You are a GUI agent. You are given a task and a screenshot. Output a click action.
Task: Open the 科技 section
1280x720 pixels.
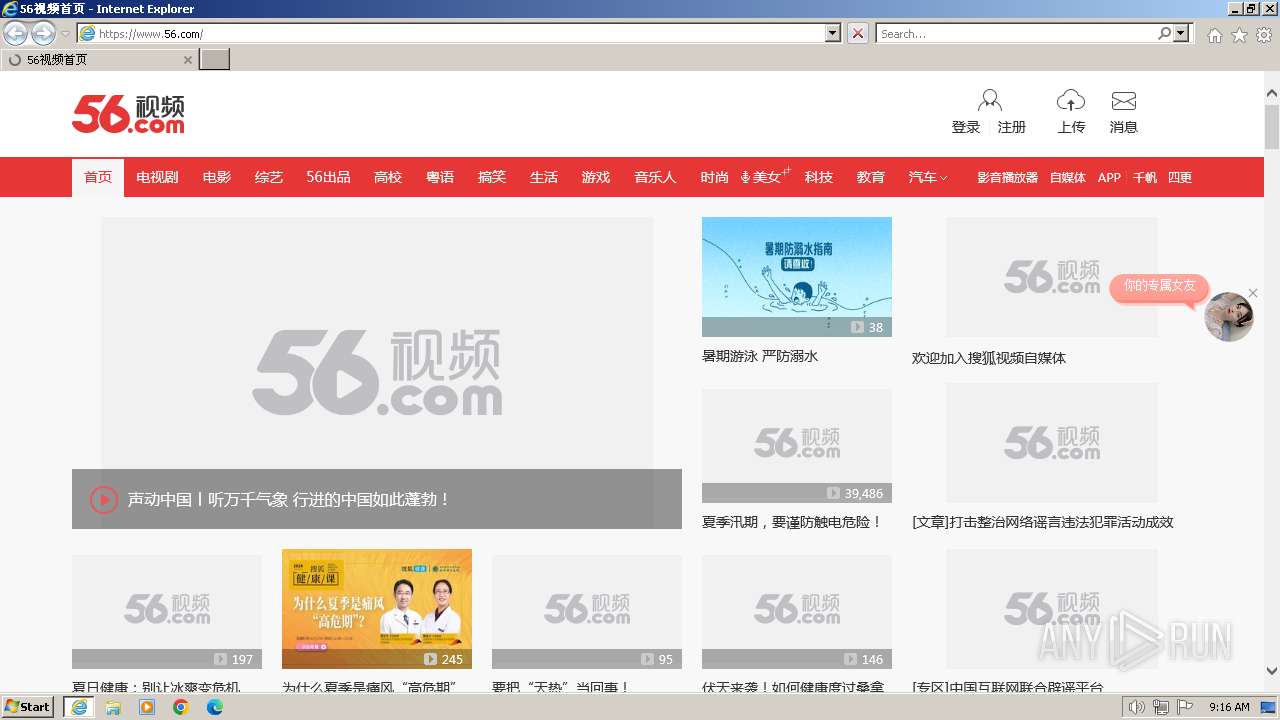point(819,177)
